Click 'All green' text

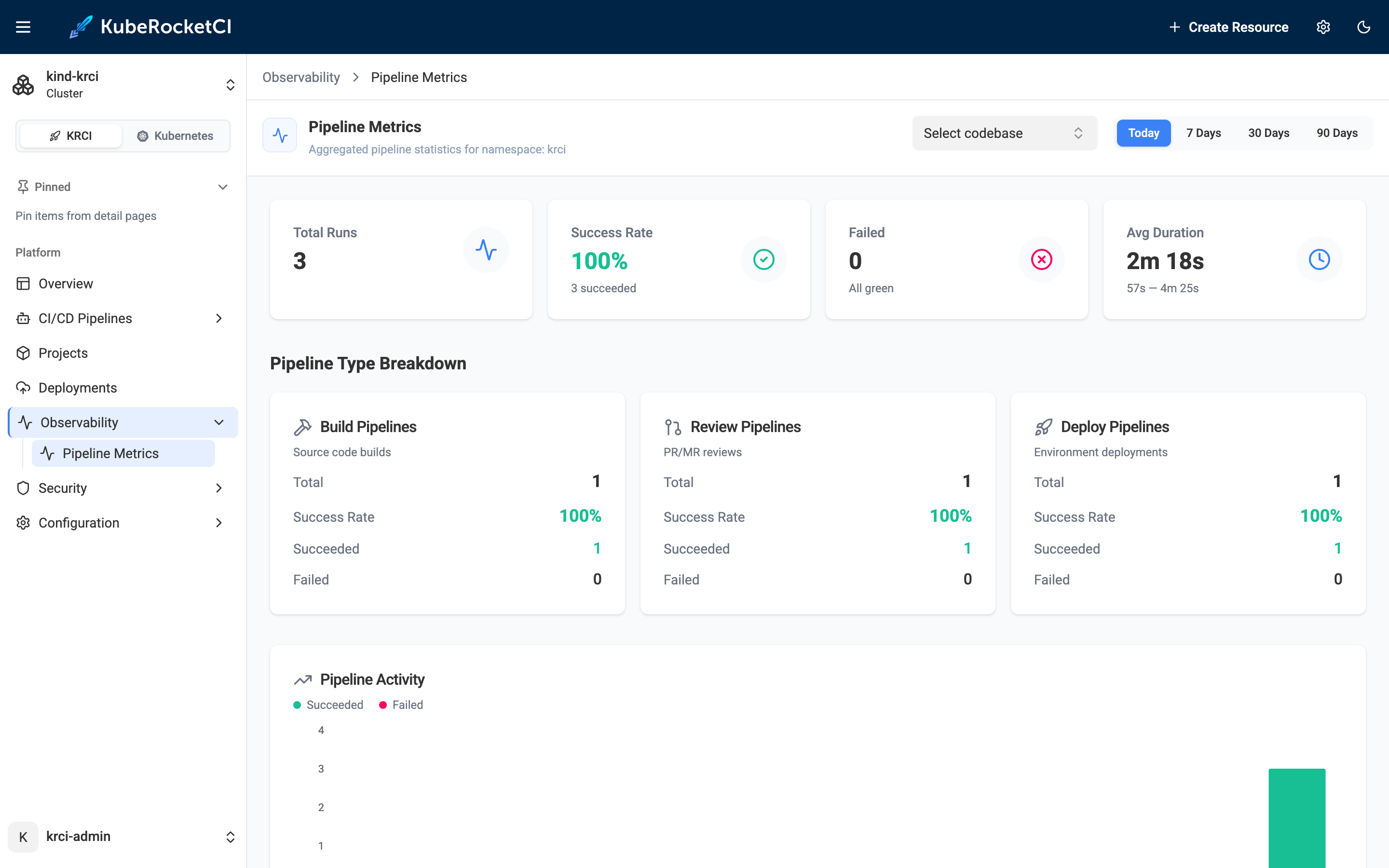[x=871, y=288]
